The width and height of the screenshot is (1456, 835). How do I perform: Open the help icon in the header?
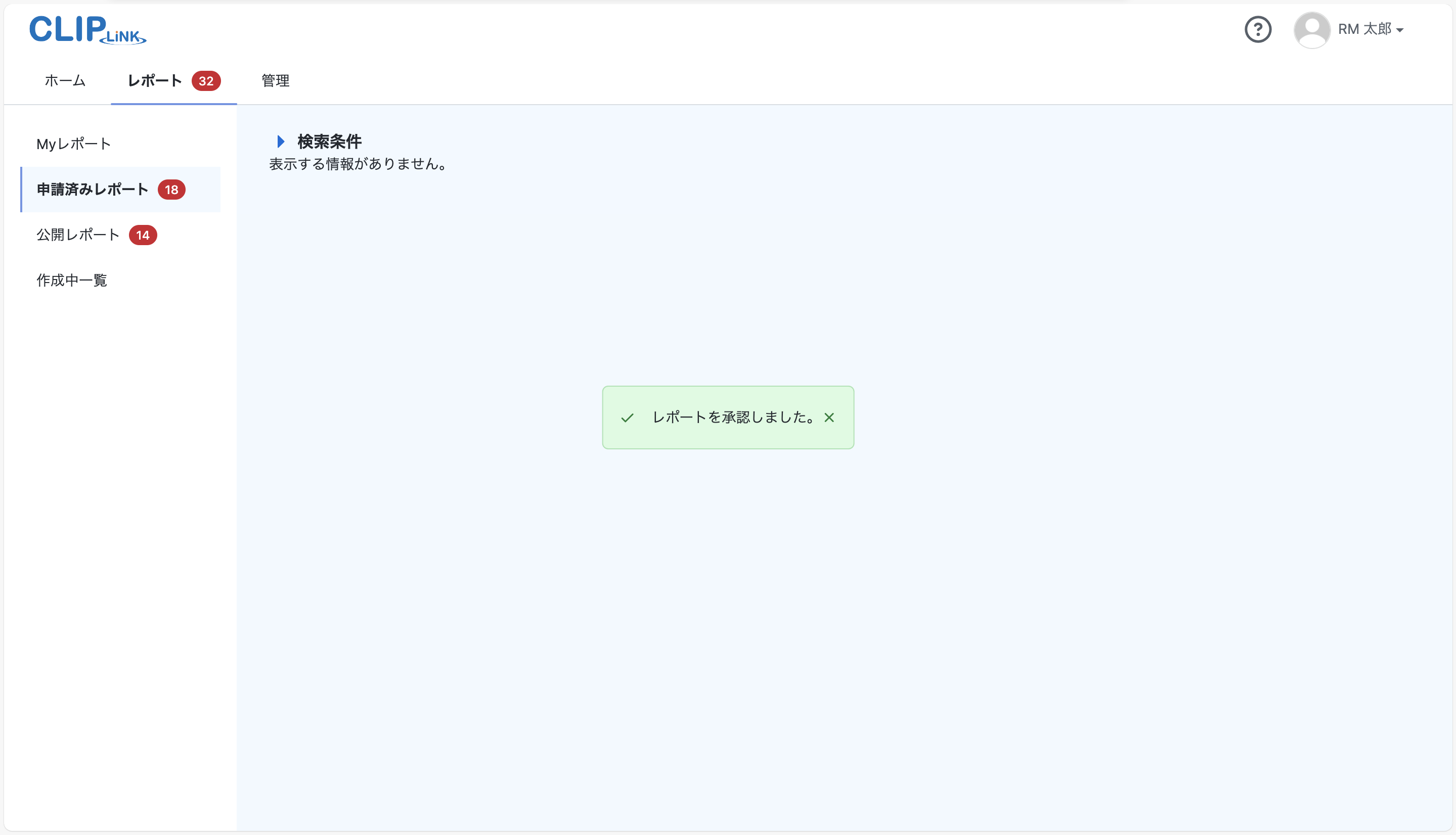pos(1259,29)
